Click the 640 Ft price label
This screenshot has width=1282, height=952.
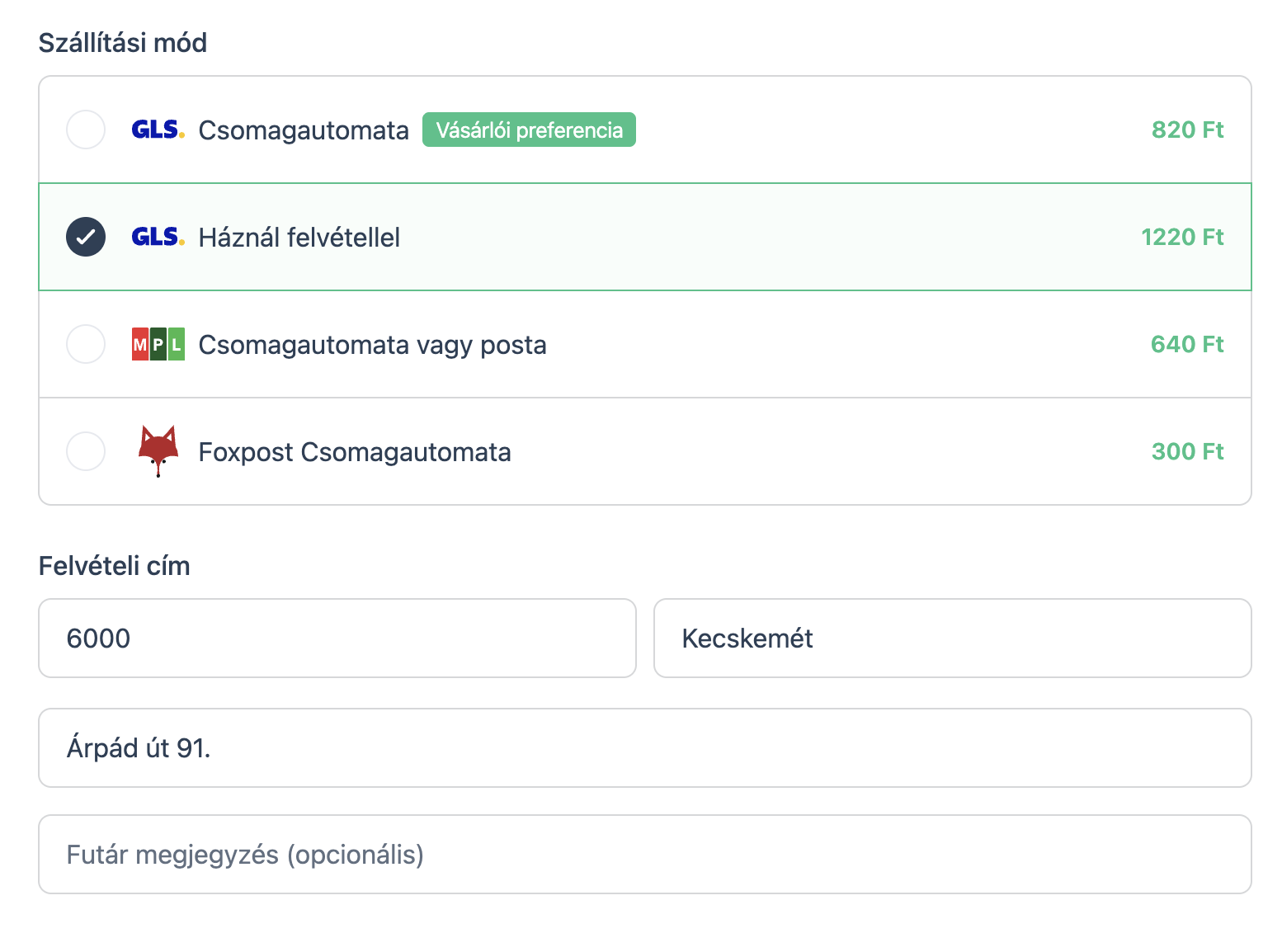click(1187, 344)
